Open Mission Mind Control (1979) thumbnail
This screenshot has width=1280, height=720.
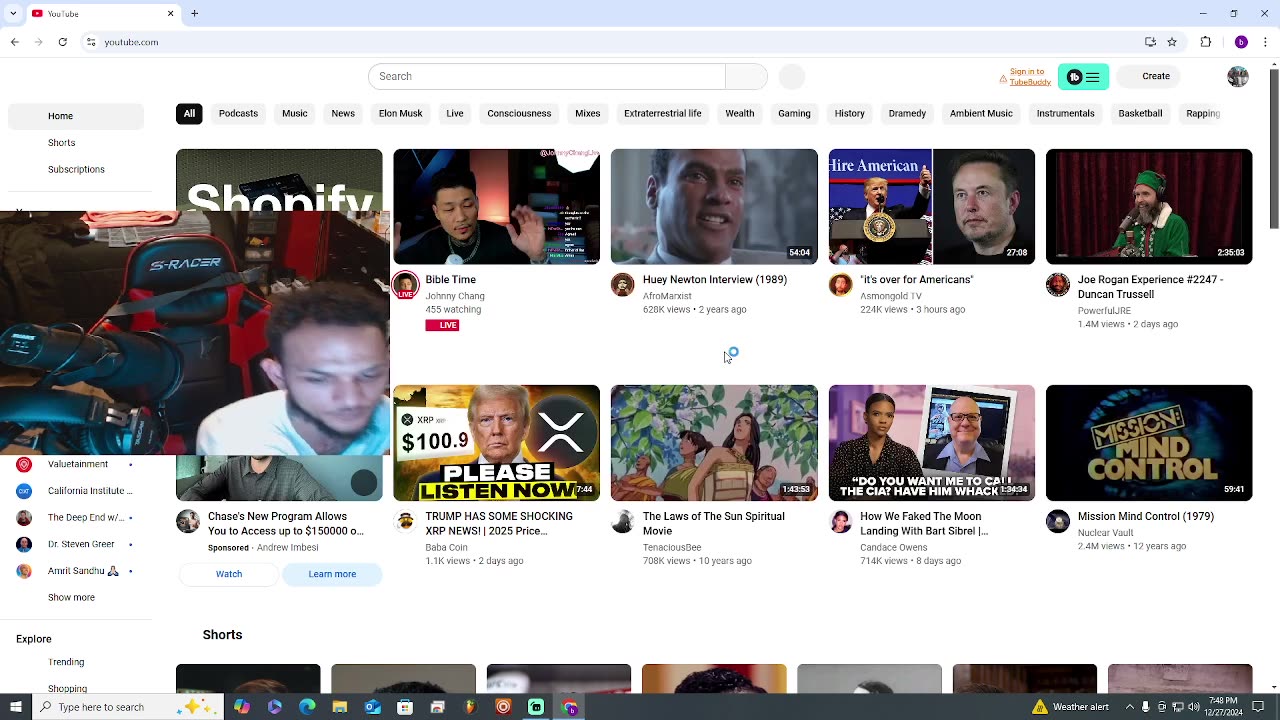point(1149,443)
